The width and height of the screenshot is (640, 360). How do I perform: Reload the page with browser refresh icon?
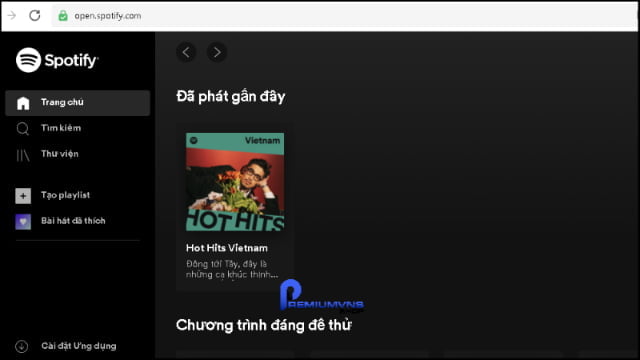(x=35, y=16)
